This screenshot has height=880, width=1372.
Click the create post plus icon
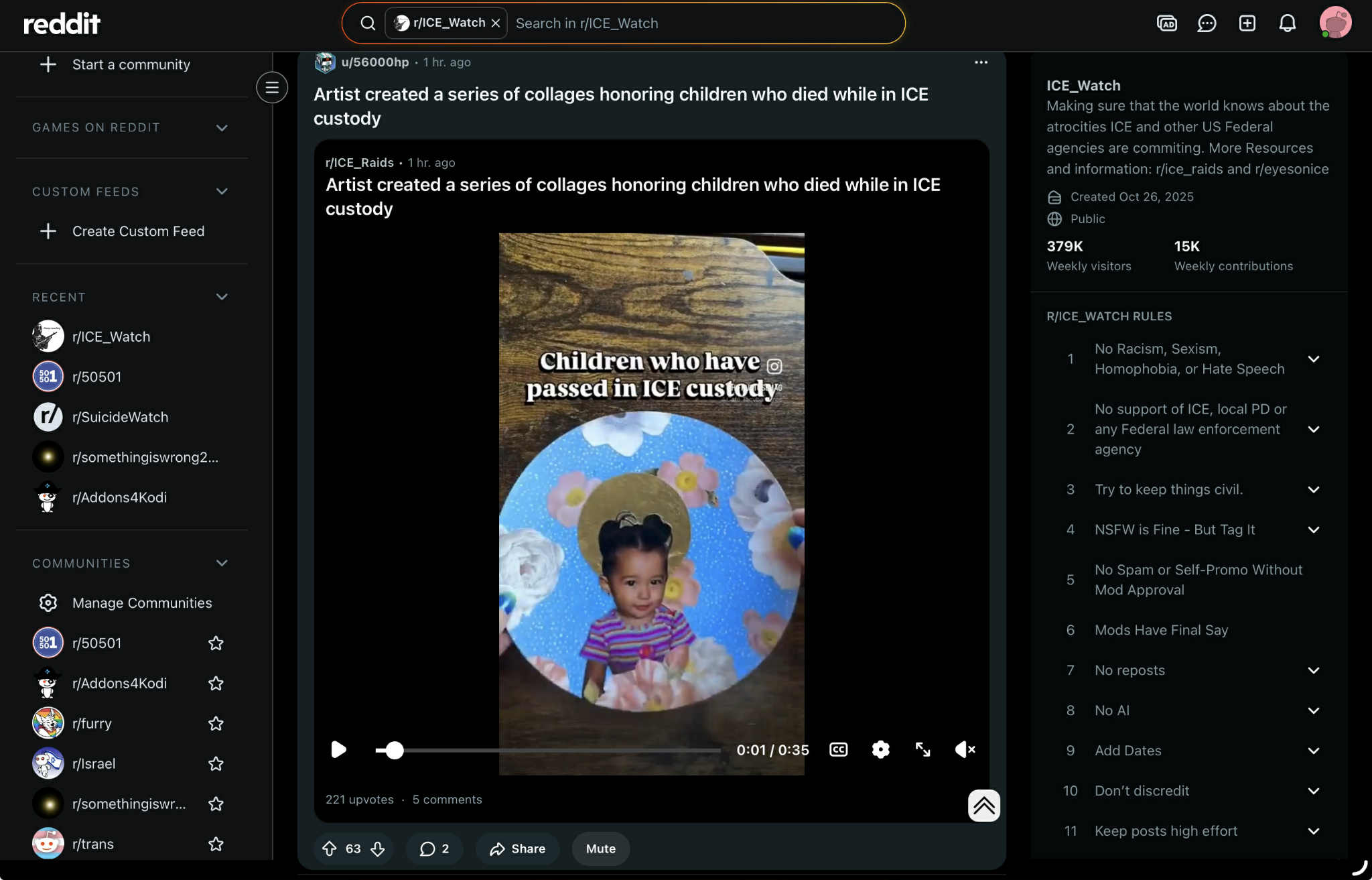(x=1247, y=23)
